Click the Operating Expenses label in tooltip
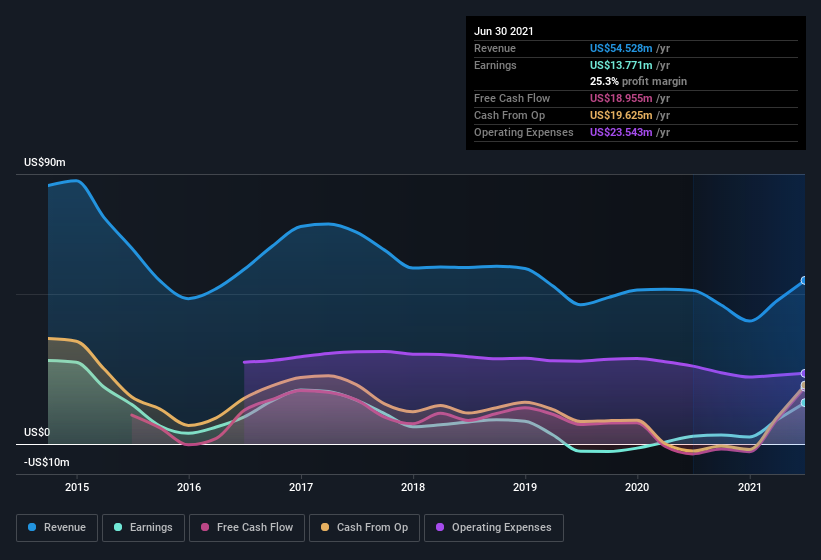Screen dimensions: 821x560 point(524,132)
